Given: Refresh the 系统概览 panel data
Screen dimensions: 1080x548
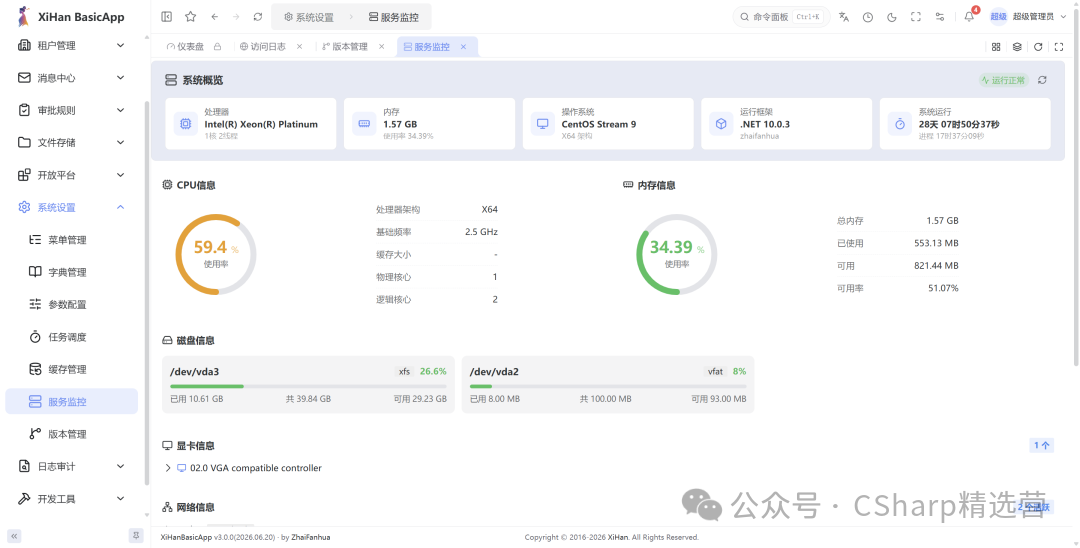Looking at the screenshot, I should (1042, 81).
